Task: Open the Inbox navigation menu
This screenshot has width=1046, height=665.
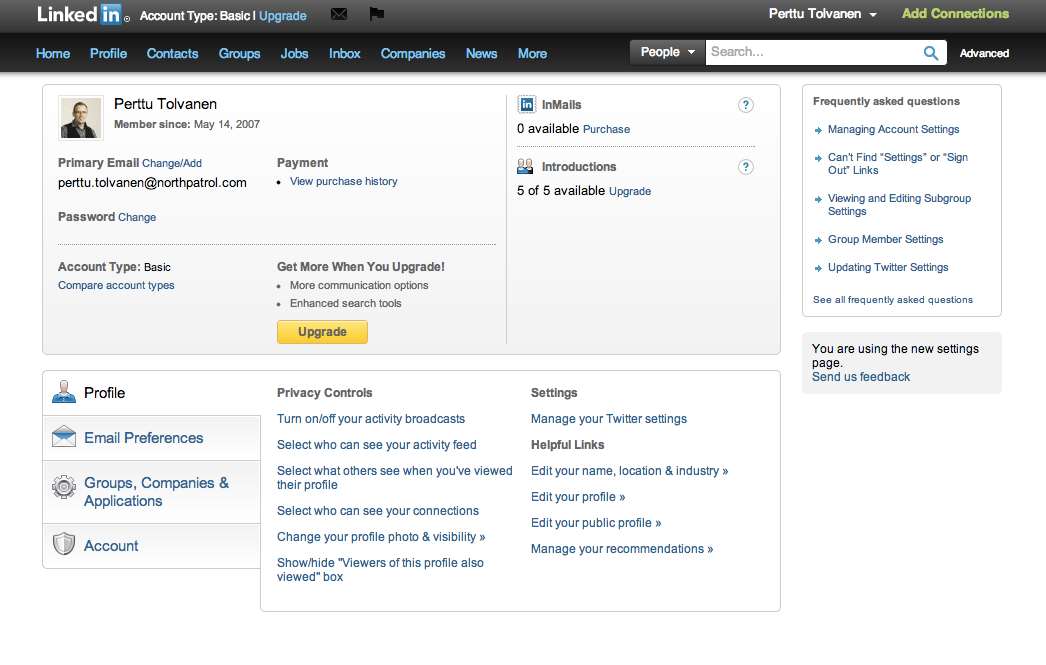Action: click(x=344, y=53)
